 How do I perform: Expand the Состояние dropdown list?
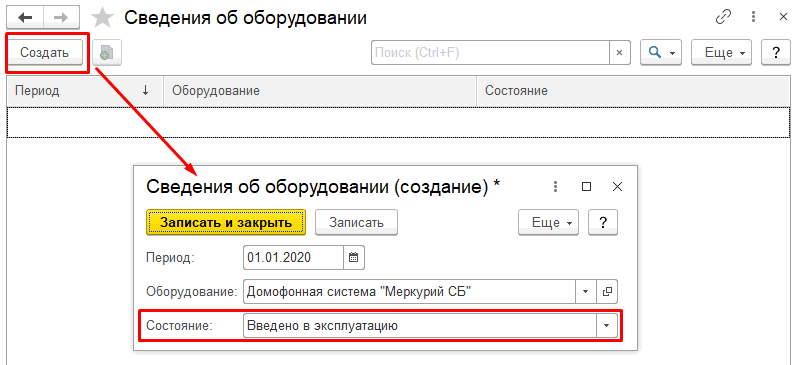607,326
